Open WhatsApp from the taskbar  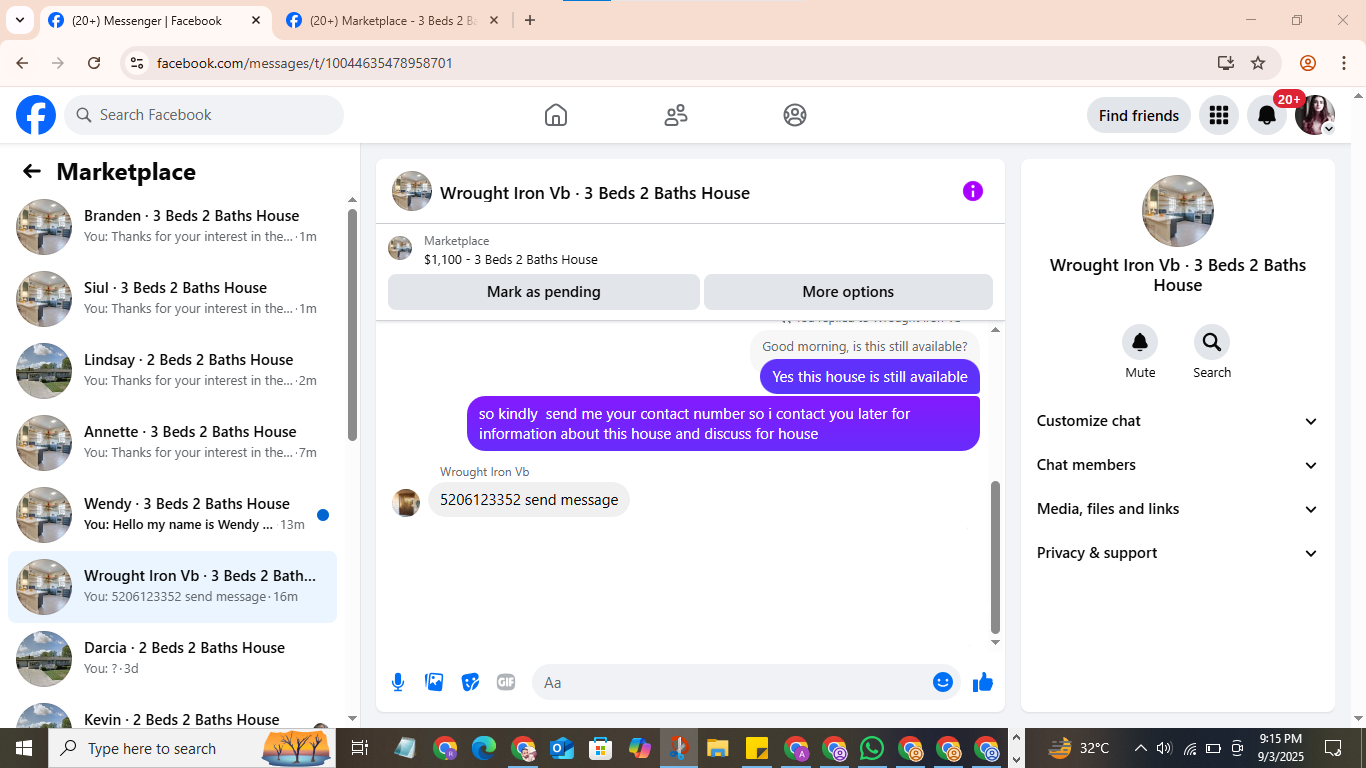[872, 748]
